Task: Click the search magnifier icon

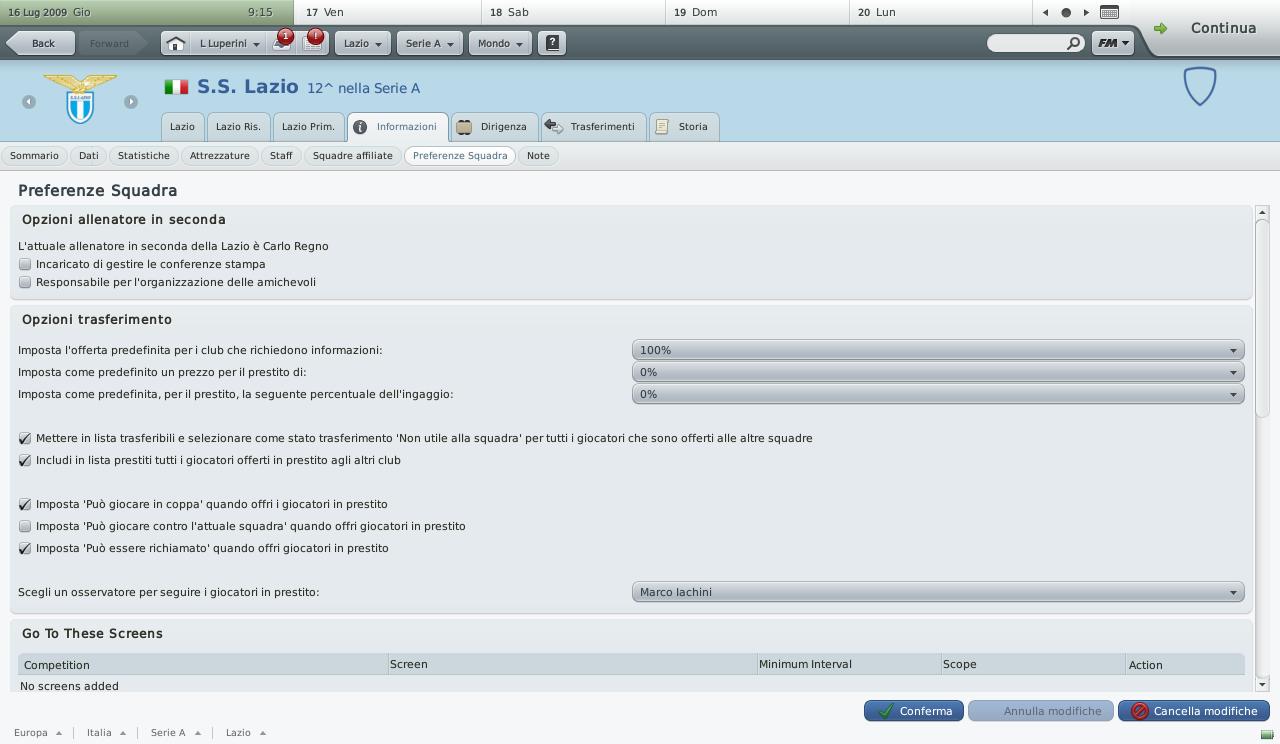Action: tap(1073, 43)
